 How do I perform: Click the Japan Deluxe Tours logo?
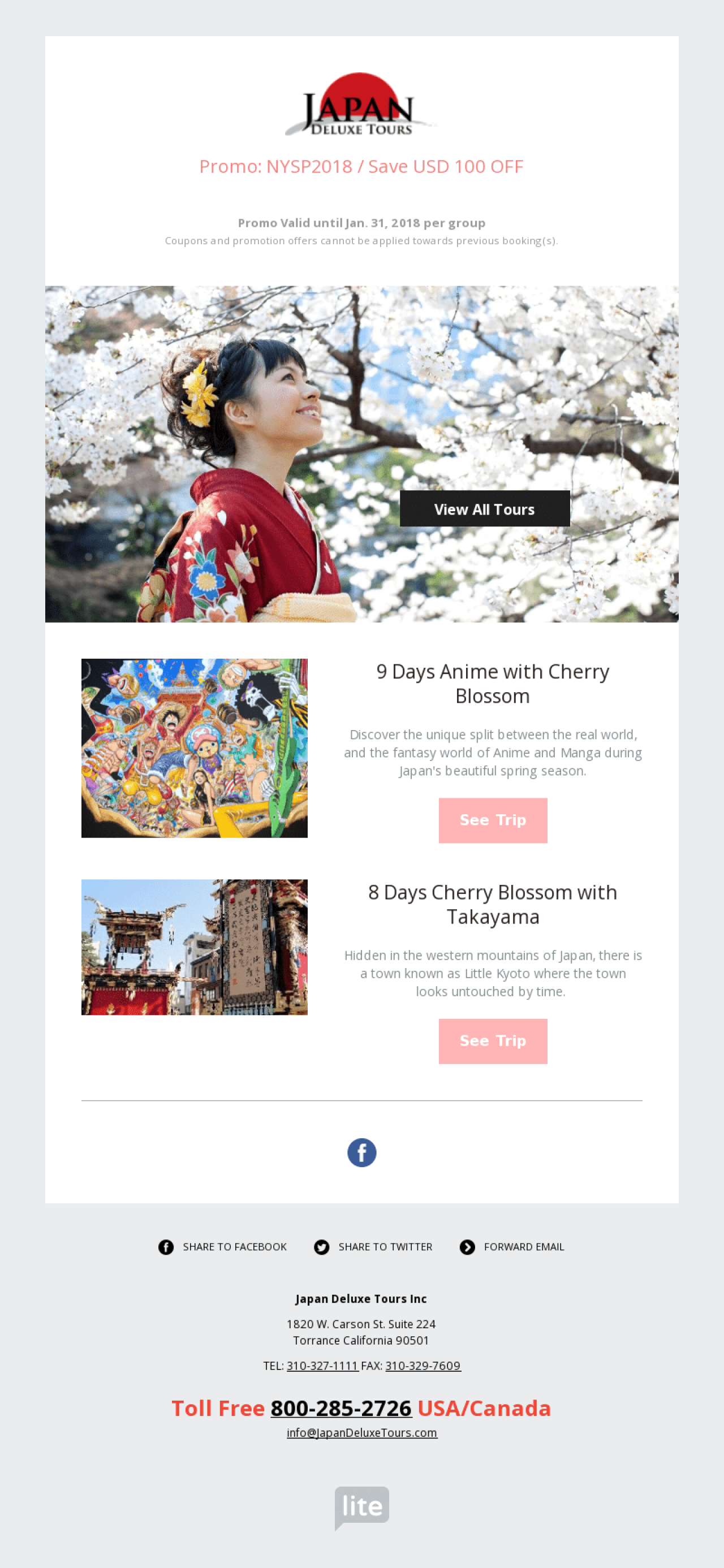[361, 104]
